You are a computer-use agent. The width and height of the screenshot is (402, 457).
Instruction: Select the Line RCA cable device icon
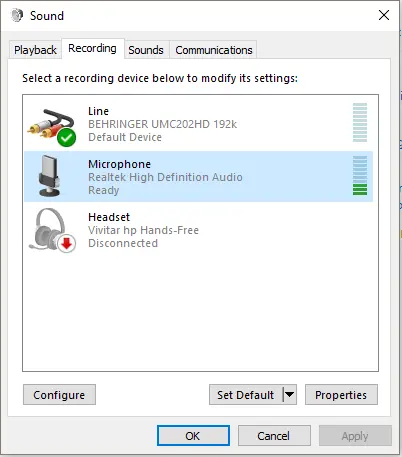[x=52, y=126]
